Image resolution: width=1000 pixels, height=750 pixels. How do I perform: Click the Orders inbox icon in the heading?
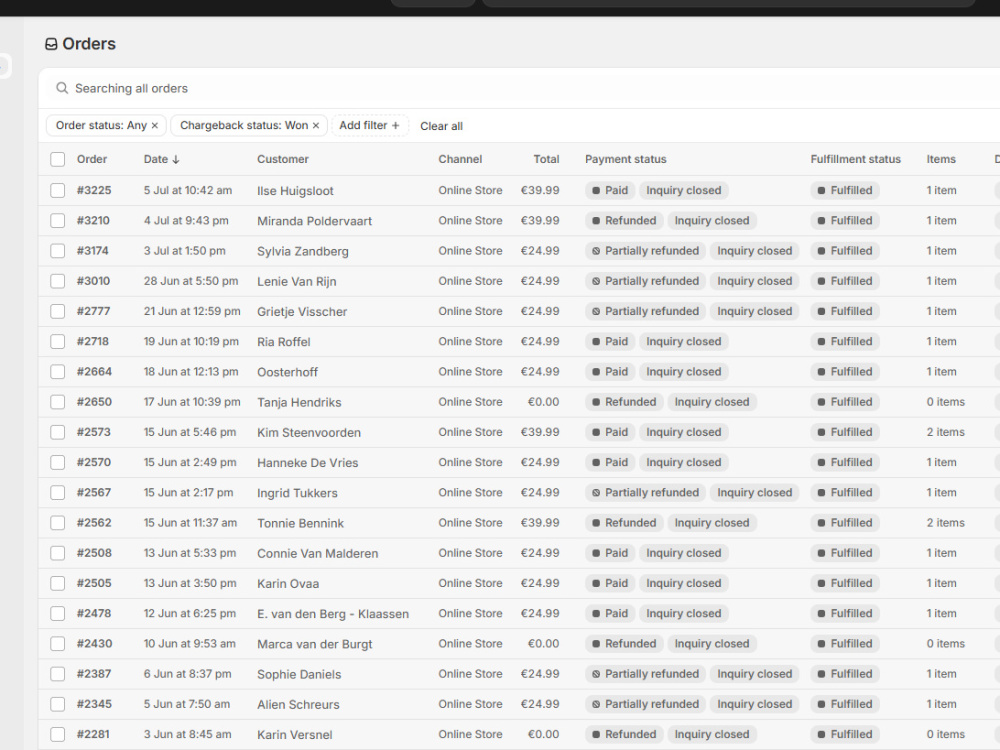pyautogui.click(x=51, y=44)
